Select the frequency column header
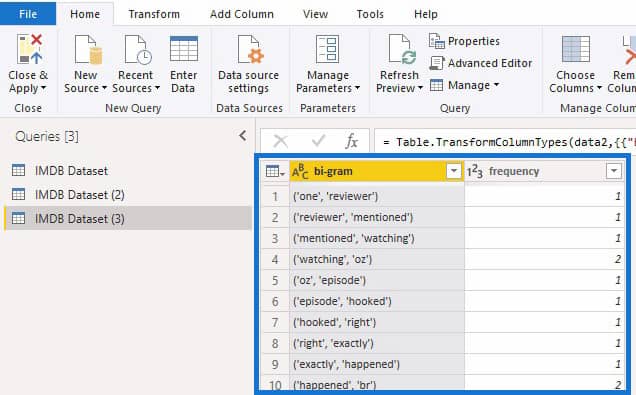Screen dimensions: 636x395 pos(544,171)
